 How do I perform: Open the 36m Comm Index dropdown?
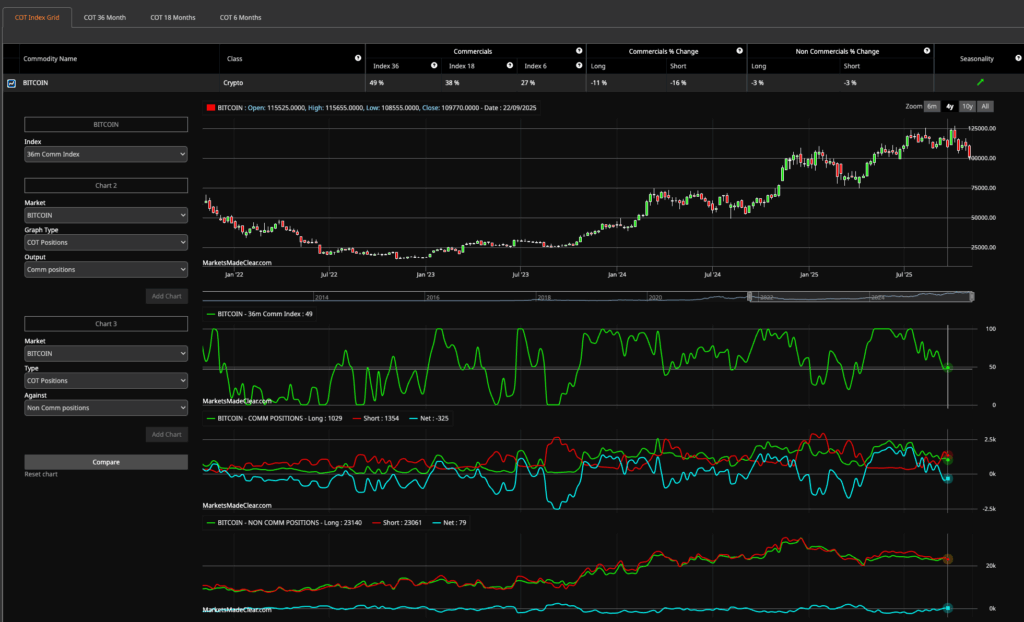pos(106,155)
